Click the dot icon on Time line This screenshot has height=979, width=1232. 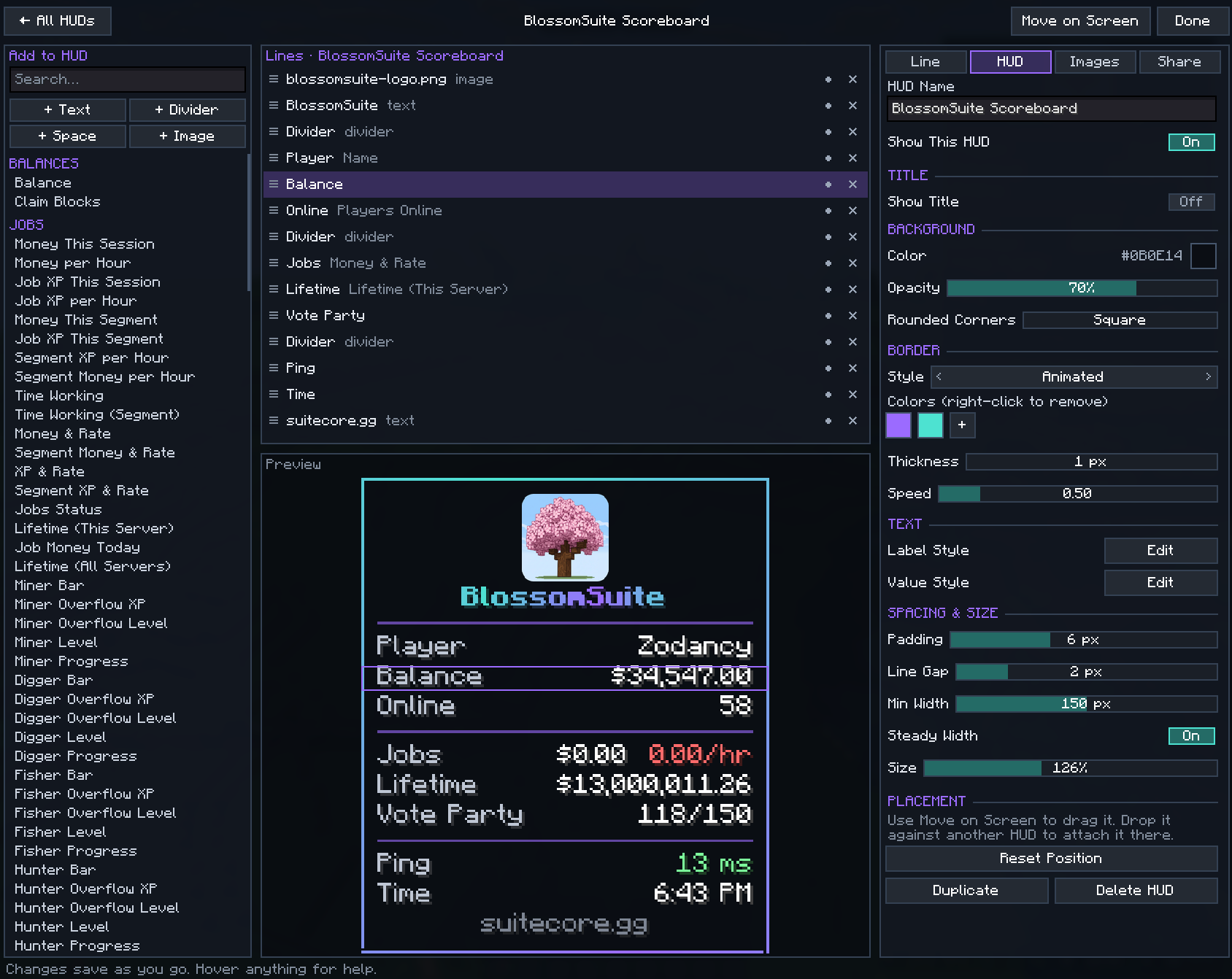[x=828, y=395]
